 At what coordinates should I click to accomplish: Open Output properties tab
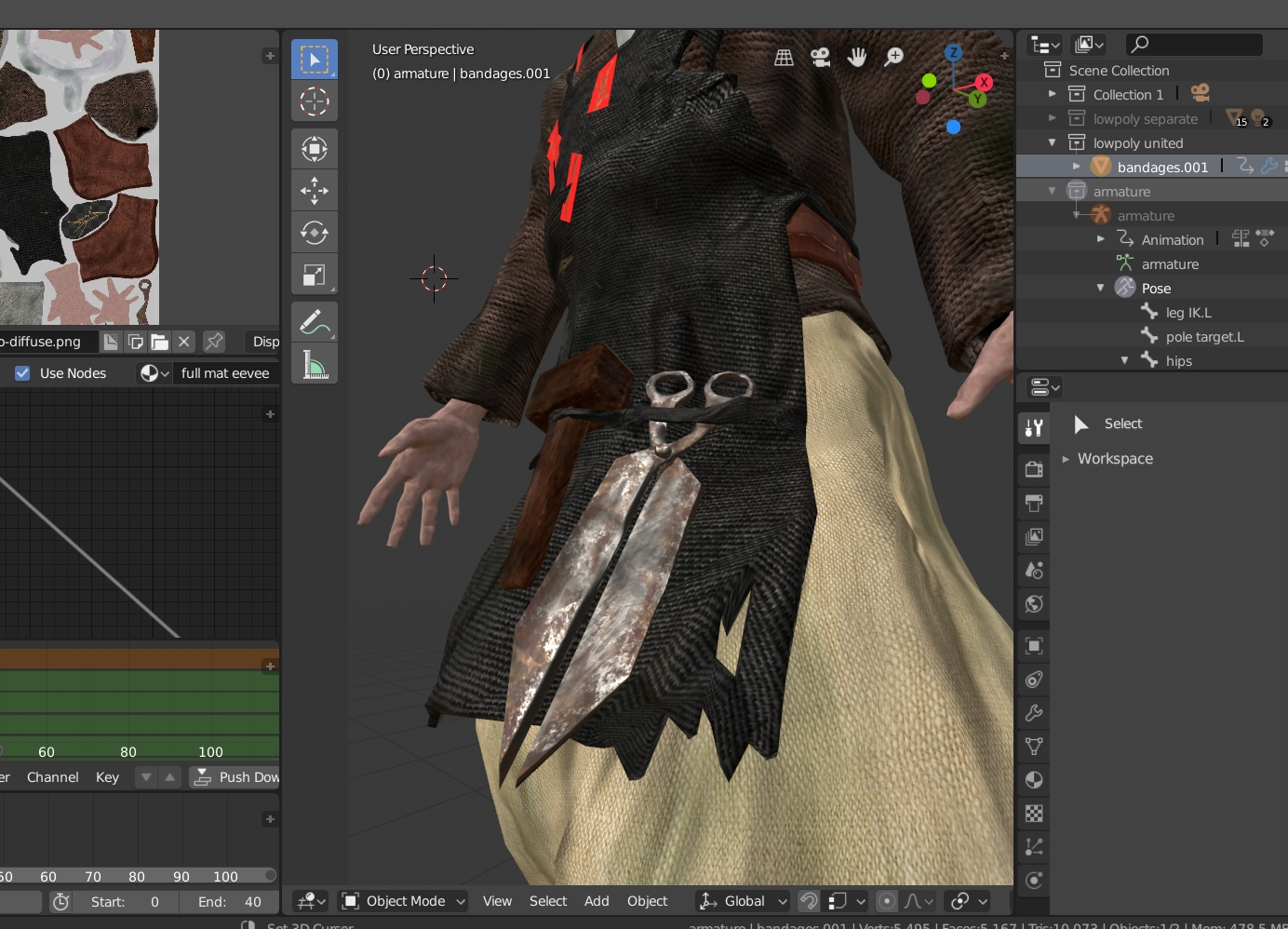[x=1034, y=503]
